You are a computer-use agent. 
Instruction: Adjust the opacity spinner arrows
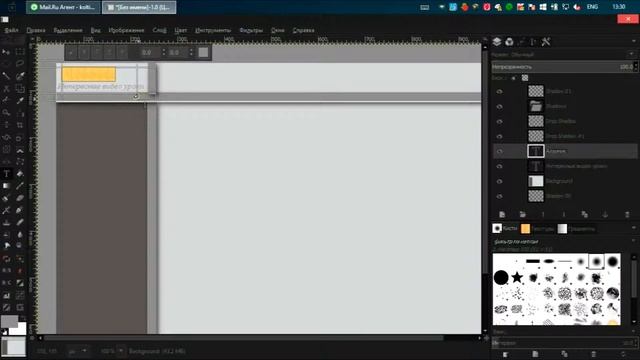[636, 67]
